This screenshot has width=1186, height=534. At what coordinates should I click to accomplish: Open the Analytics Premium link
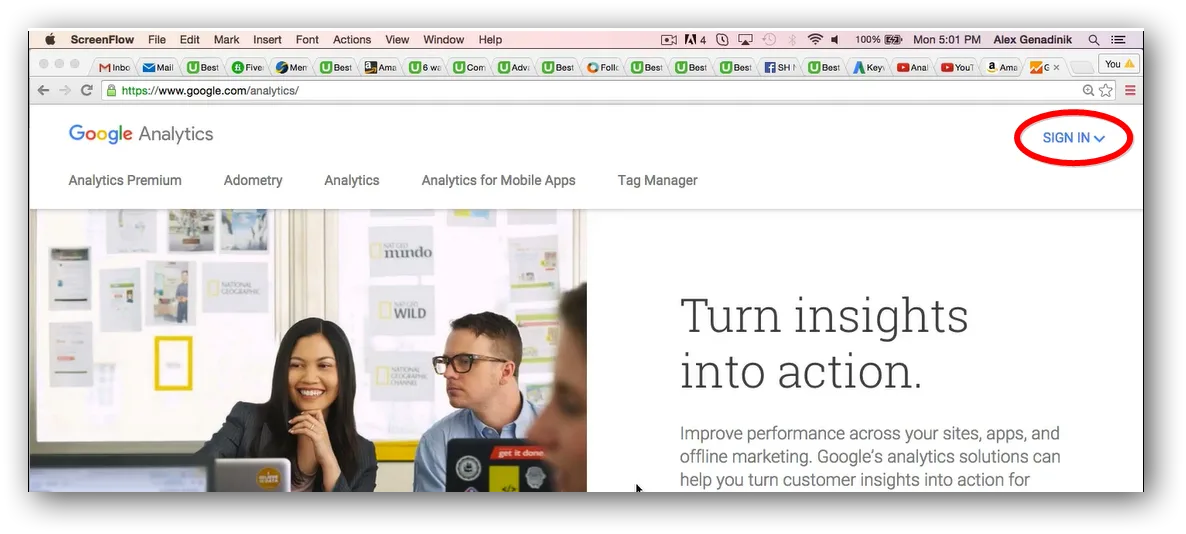pos(125,181)
